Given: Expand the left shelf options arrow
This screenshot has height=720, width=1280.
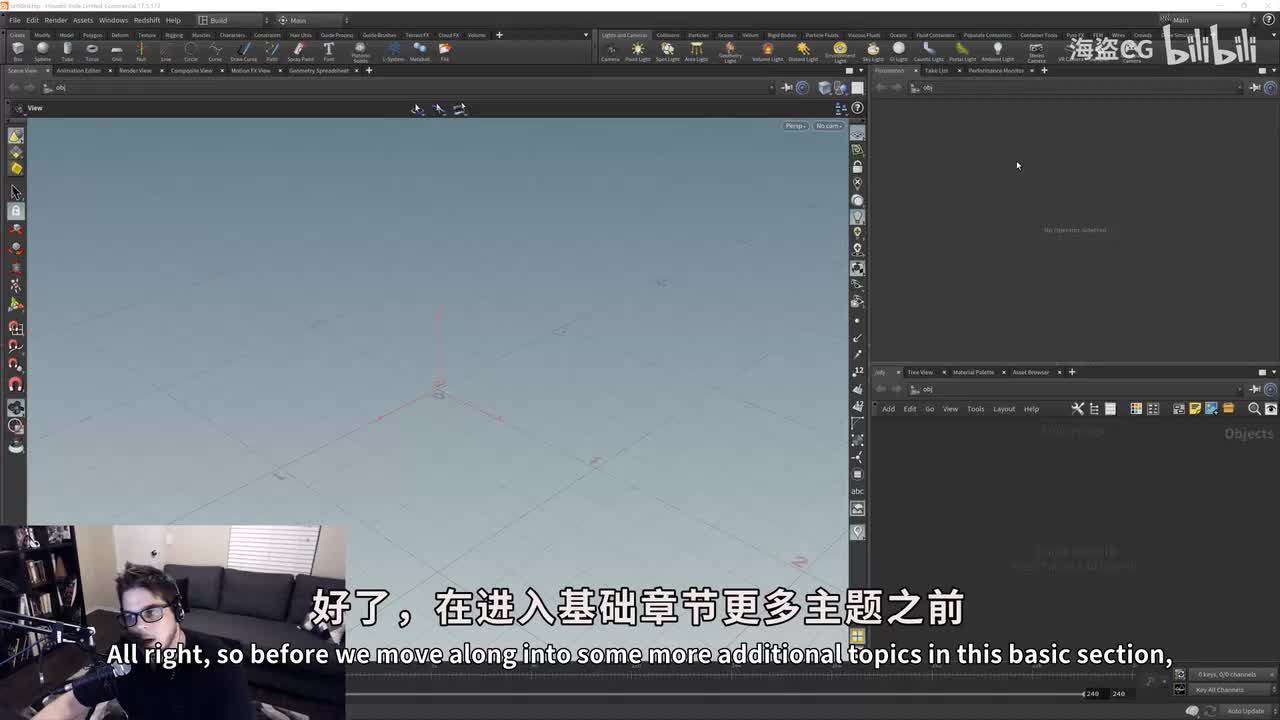Looking at the screenshot, I should 586,35.
